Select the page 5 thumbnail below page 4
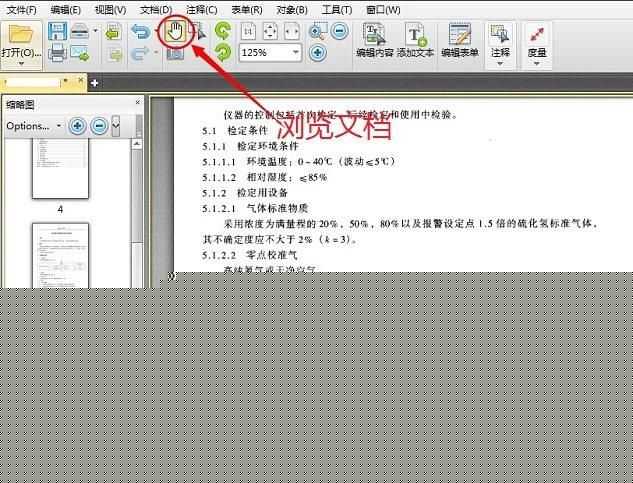 60,255
